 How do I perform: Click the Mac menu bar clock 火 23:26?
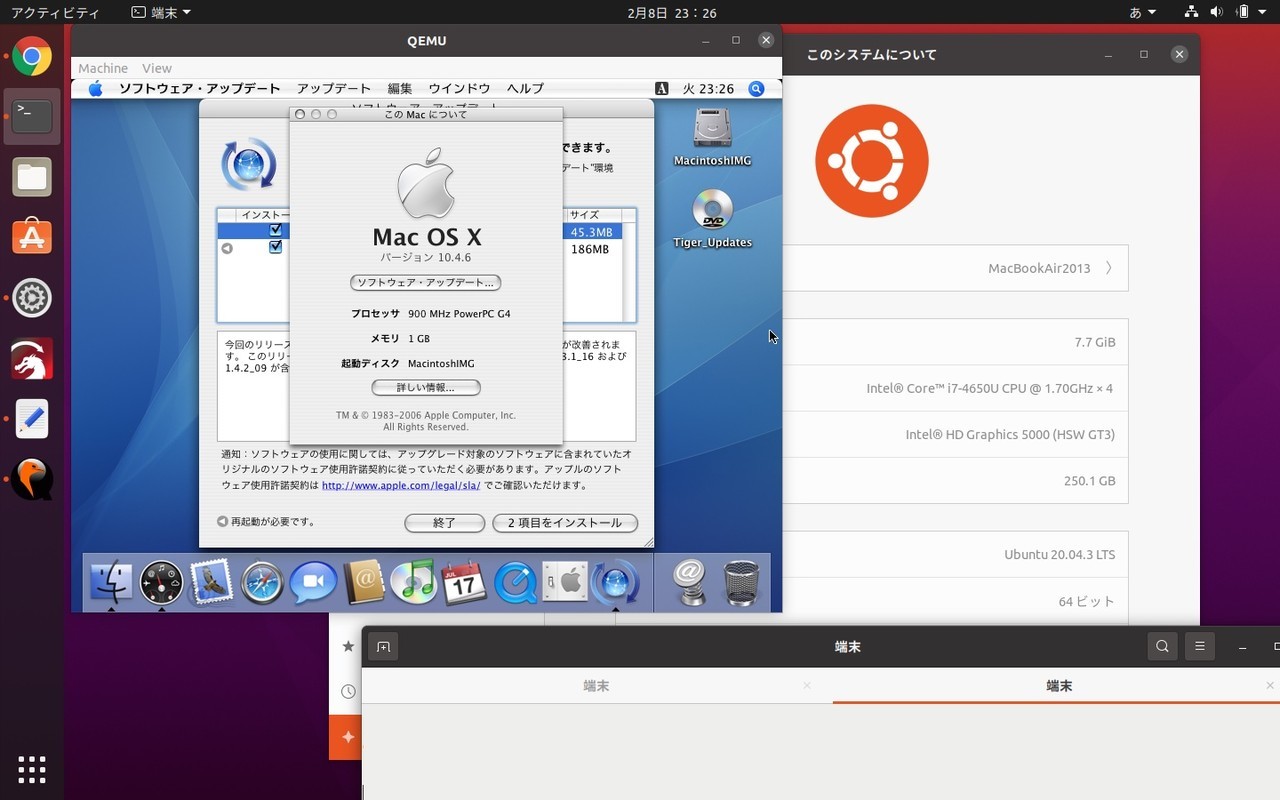[708, 89]
